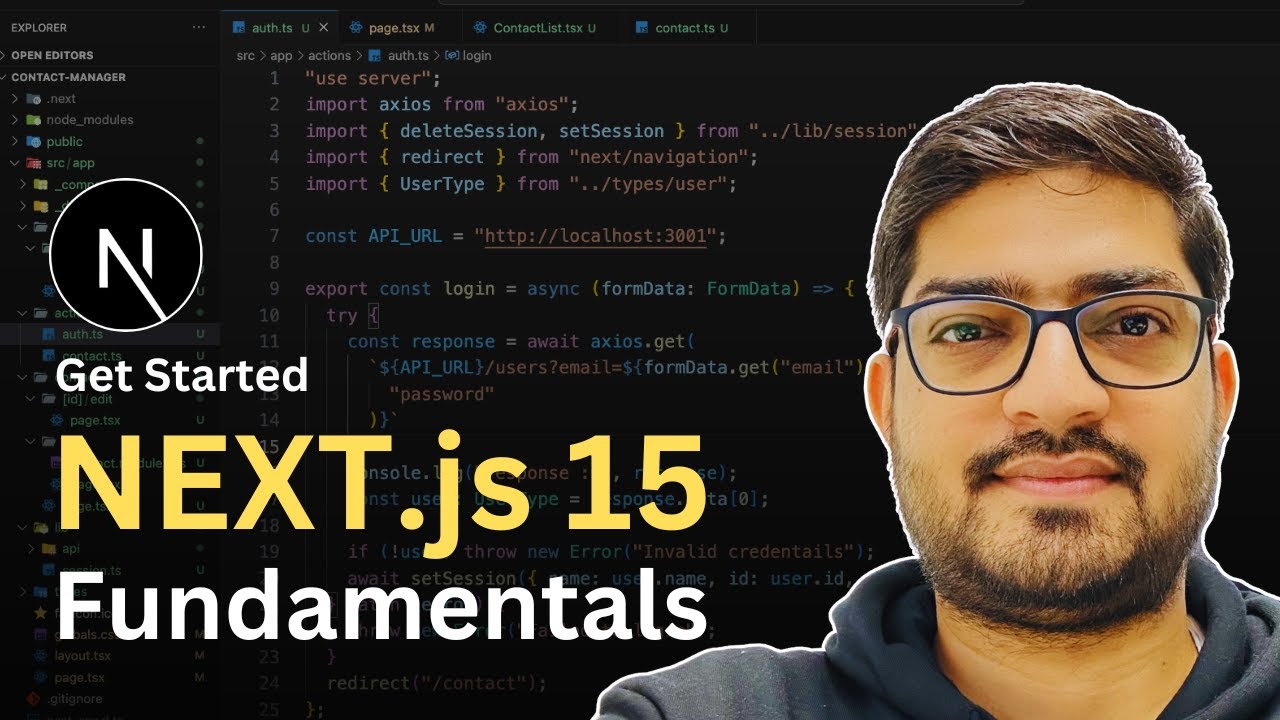Click "FormData" type on line 9

coord(750,289)
